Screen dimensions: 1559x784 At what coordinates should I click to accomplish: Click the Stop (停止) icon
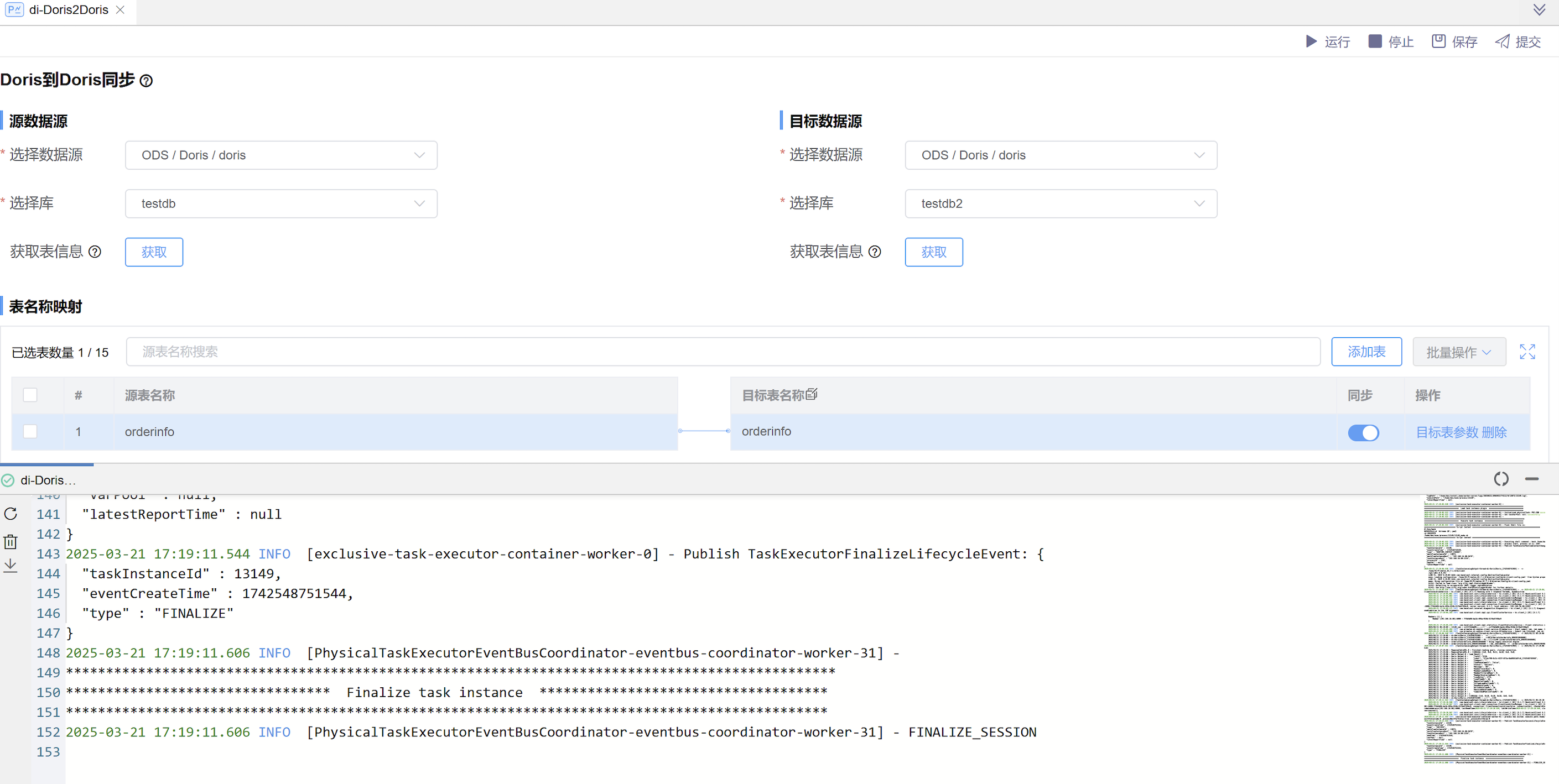click(x=1374, y=41)
